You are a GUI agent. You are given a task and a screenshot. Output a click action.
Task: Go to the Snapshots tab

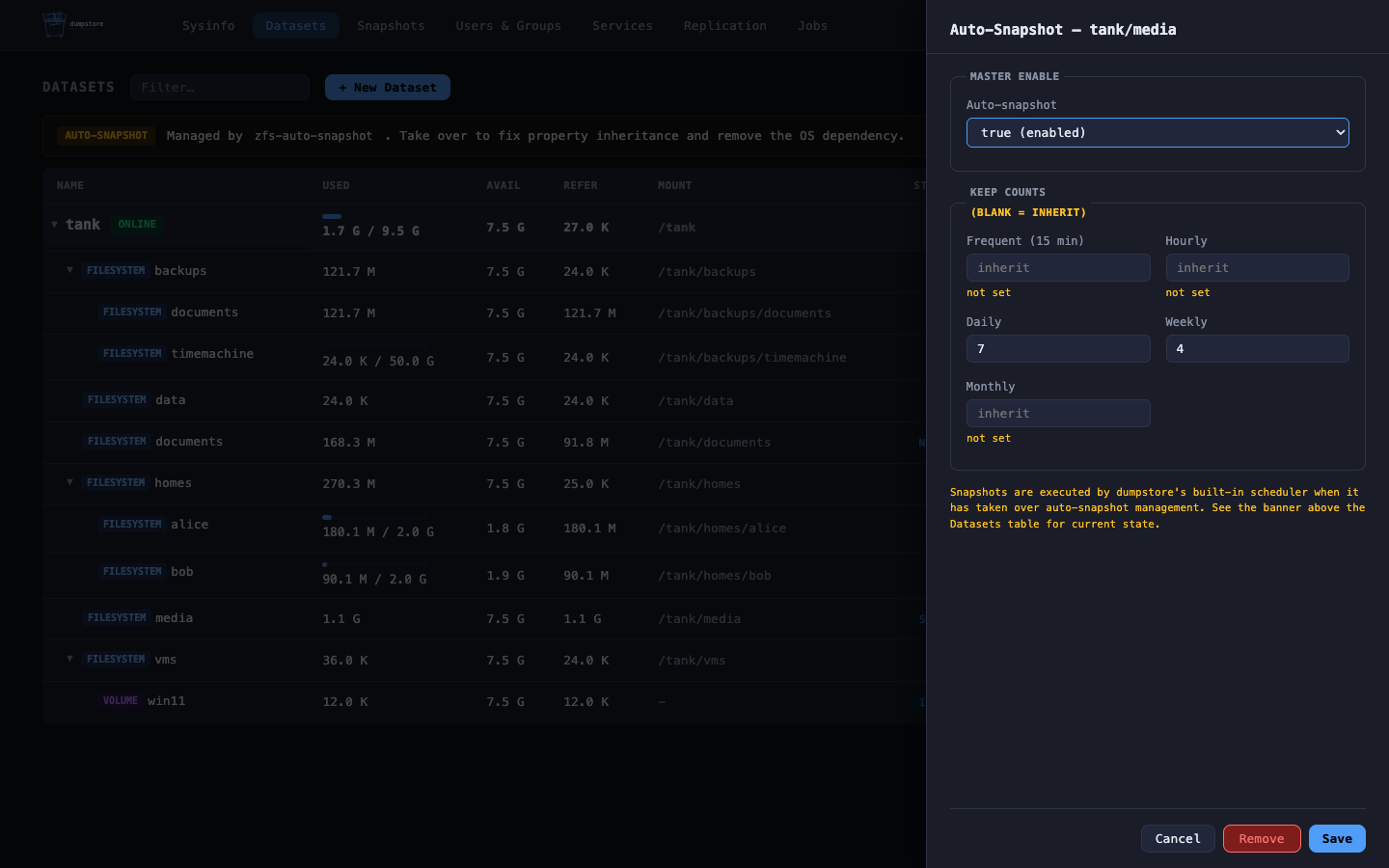point(391,26)
